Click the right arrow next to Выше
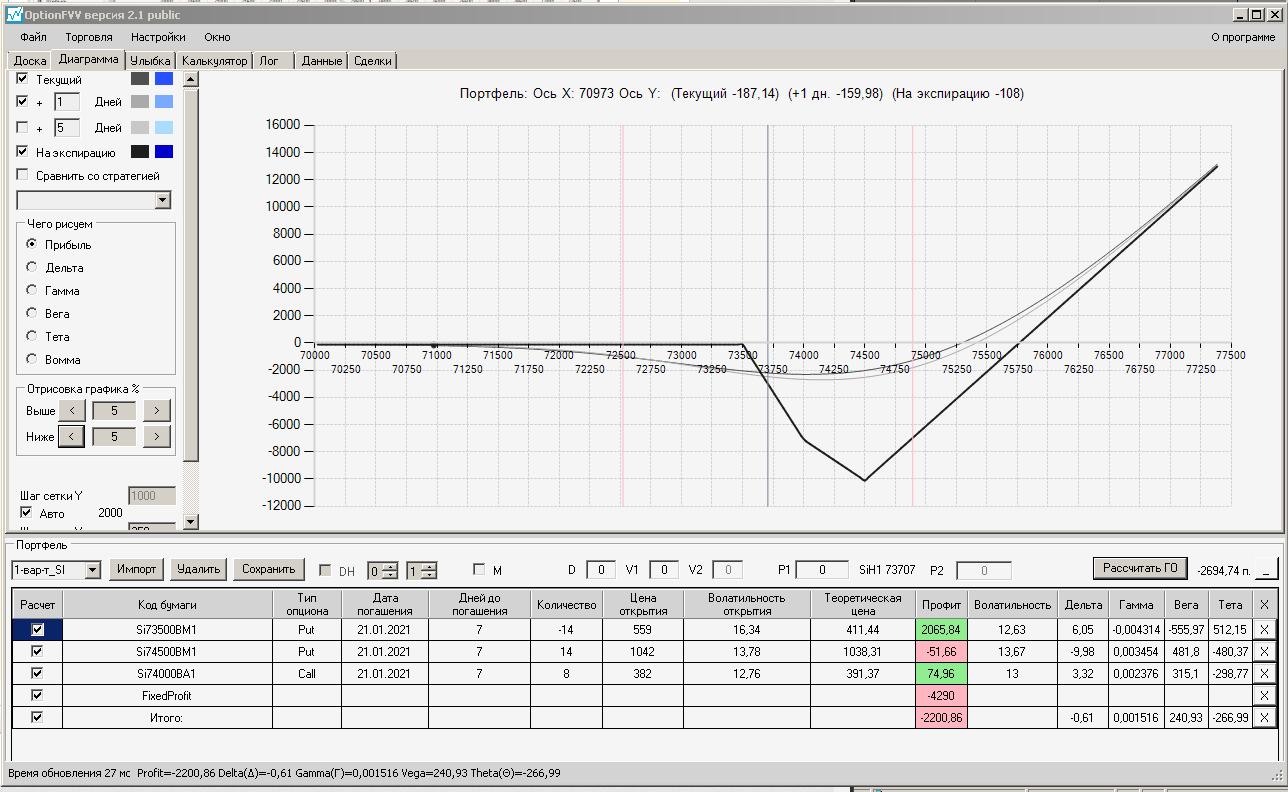The image size is (1288, 792). coord(157,410)
